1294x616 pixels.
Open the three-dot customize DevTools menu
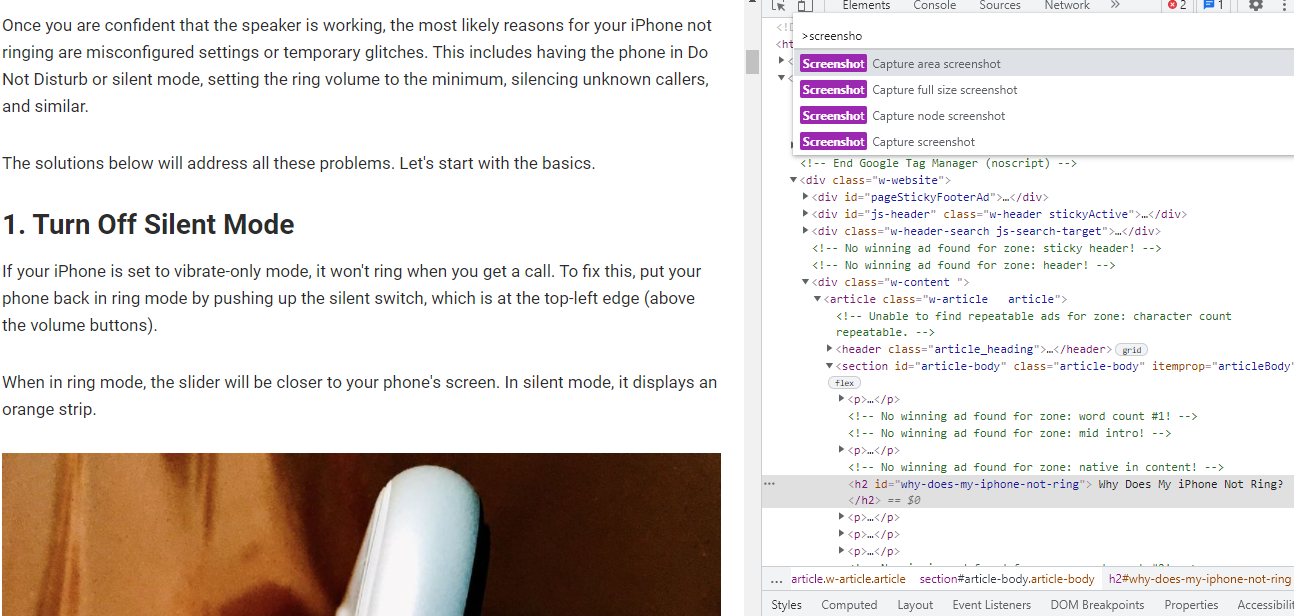[x=1286, y=6]
